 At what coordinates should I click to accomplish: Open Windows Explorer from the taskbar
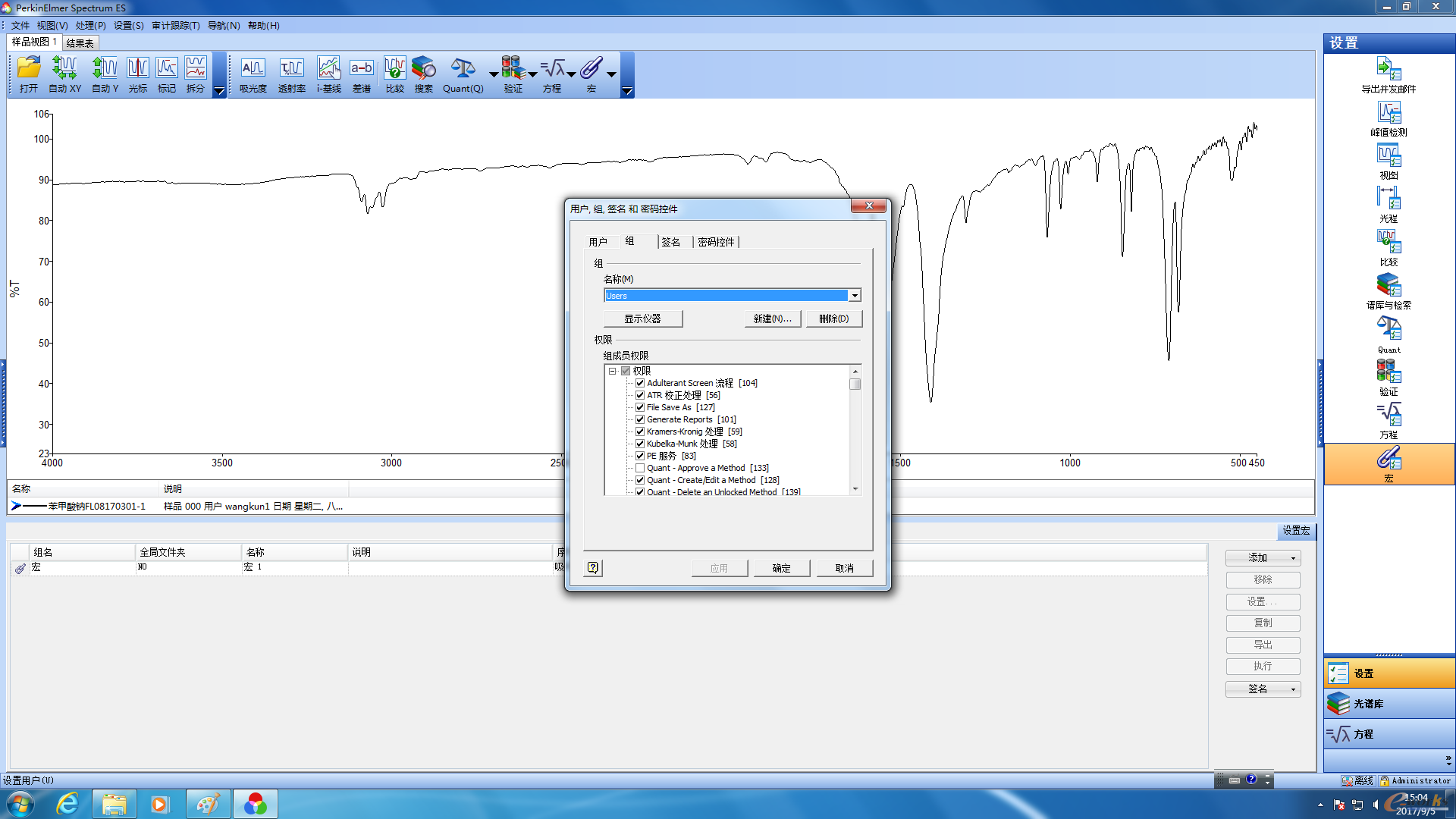tap(114, 804)
